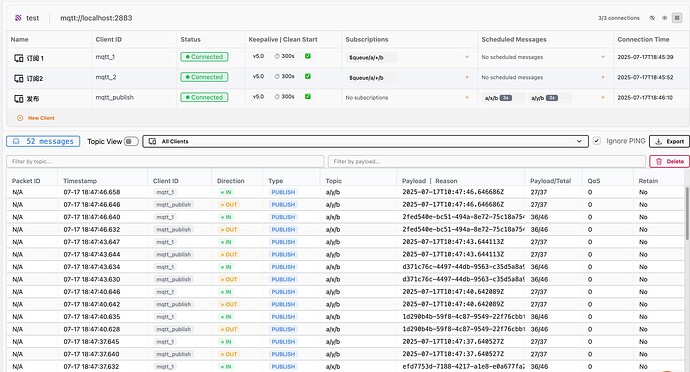Click the Timestamp column header
Screen dimensions: 690x372
point(80,181)
